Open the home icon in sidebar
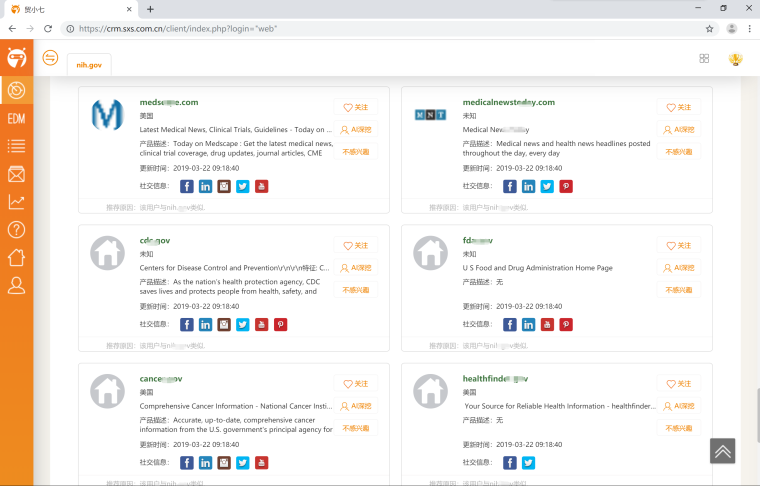The image size is (760, 486). pos(16,257)
